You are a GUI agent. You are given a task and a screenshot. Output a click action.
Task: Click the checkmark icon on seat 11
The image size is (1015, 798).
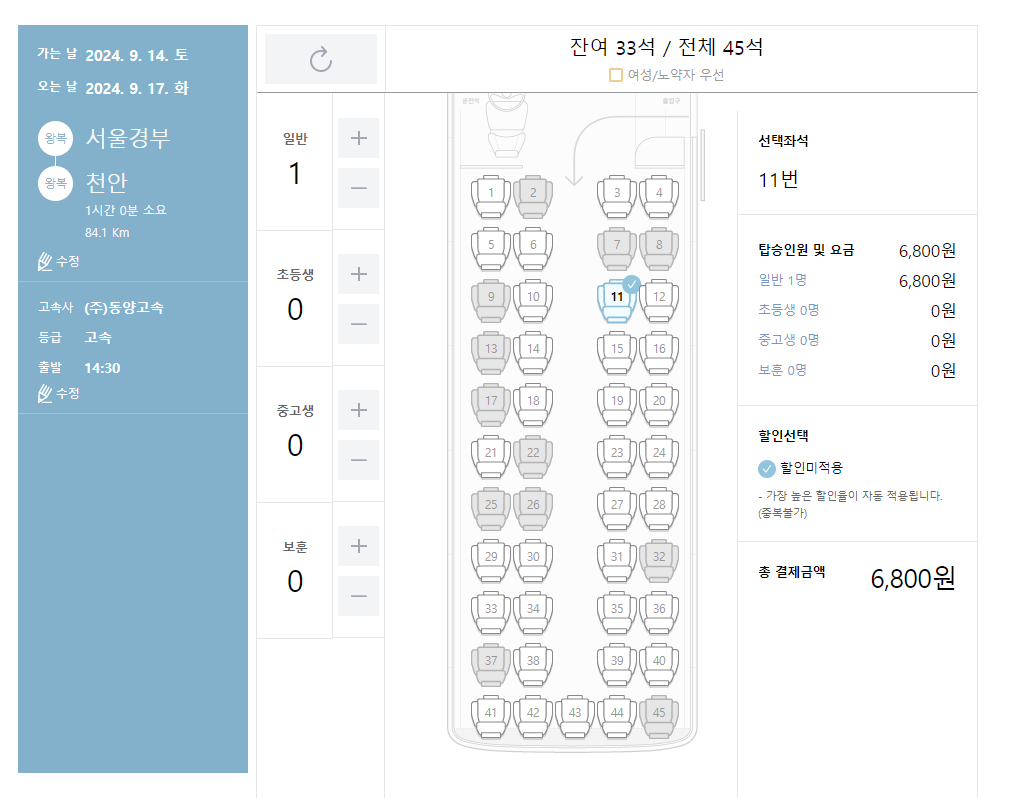tap(630, 285)
